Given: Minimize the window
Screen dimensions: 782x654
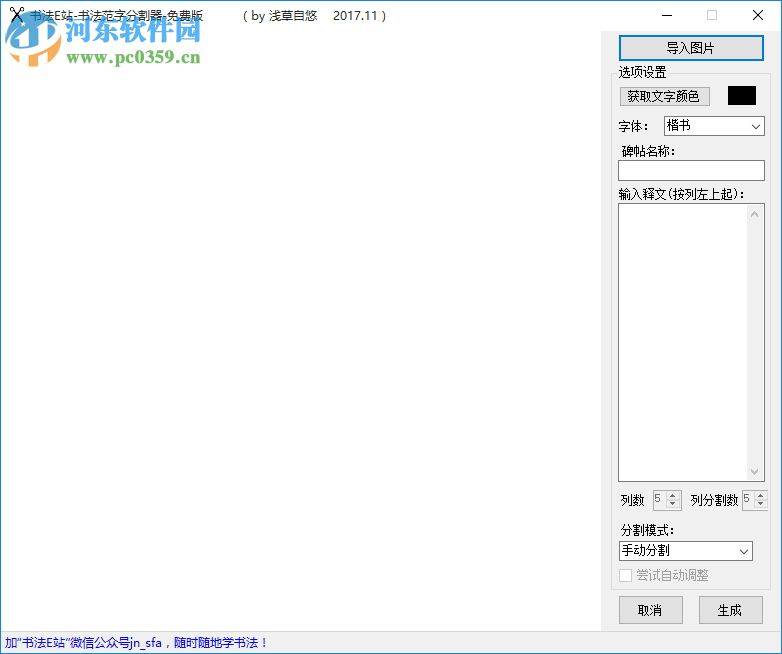Looking at the screenshot, I should click(x=667, y=15).
